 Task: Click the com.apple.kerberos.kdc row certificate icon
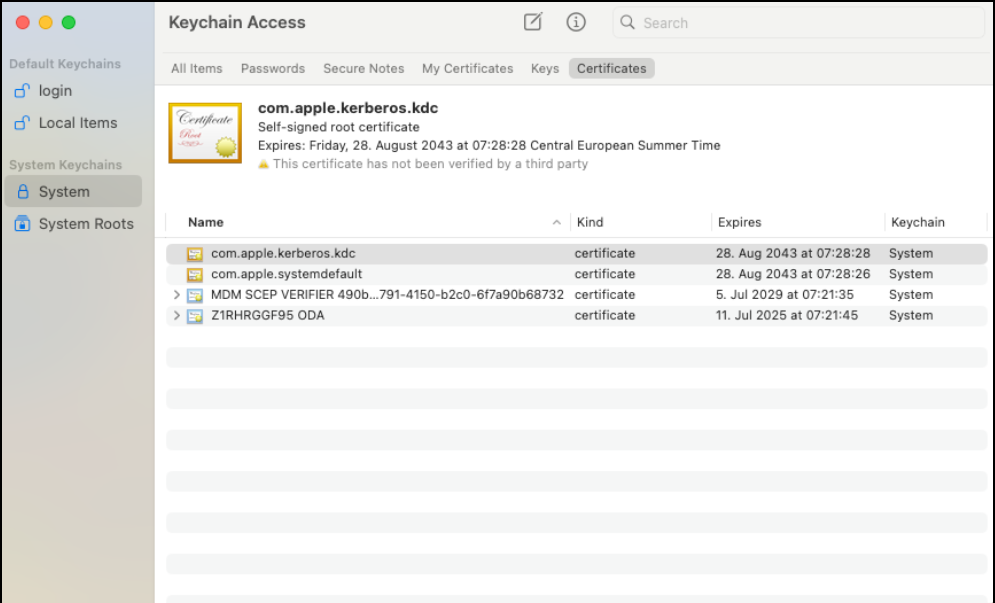(x=195, y=254)
